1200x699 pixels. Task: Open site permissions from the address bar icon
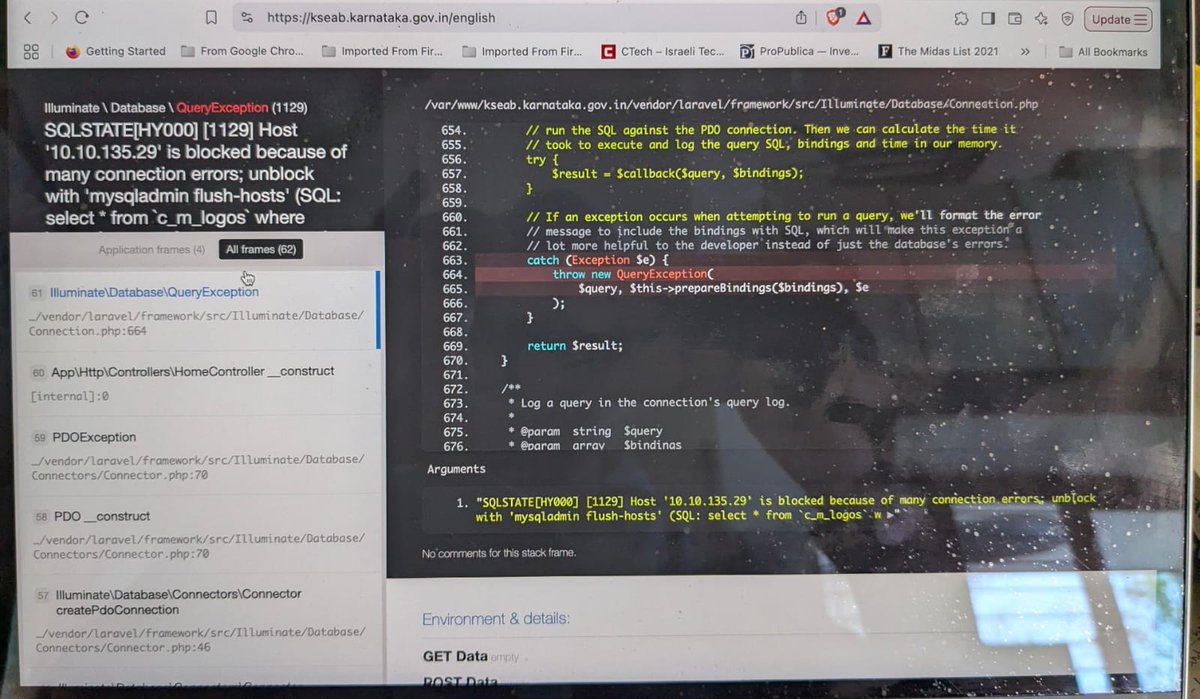(x=246, y=18)
